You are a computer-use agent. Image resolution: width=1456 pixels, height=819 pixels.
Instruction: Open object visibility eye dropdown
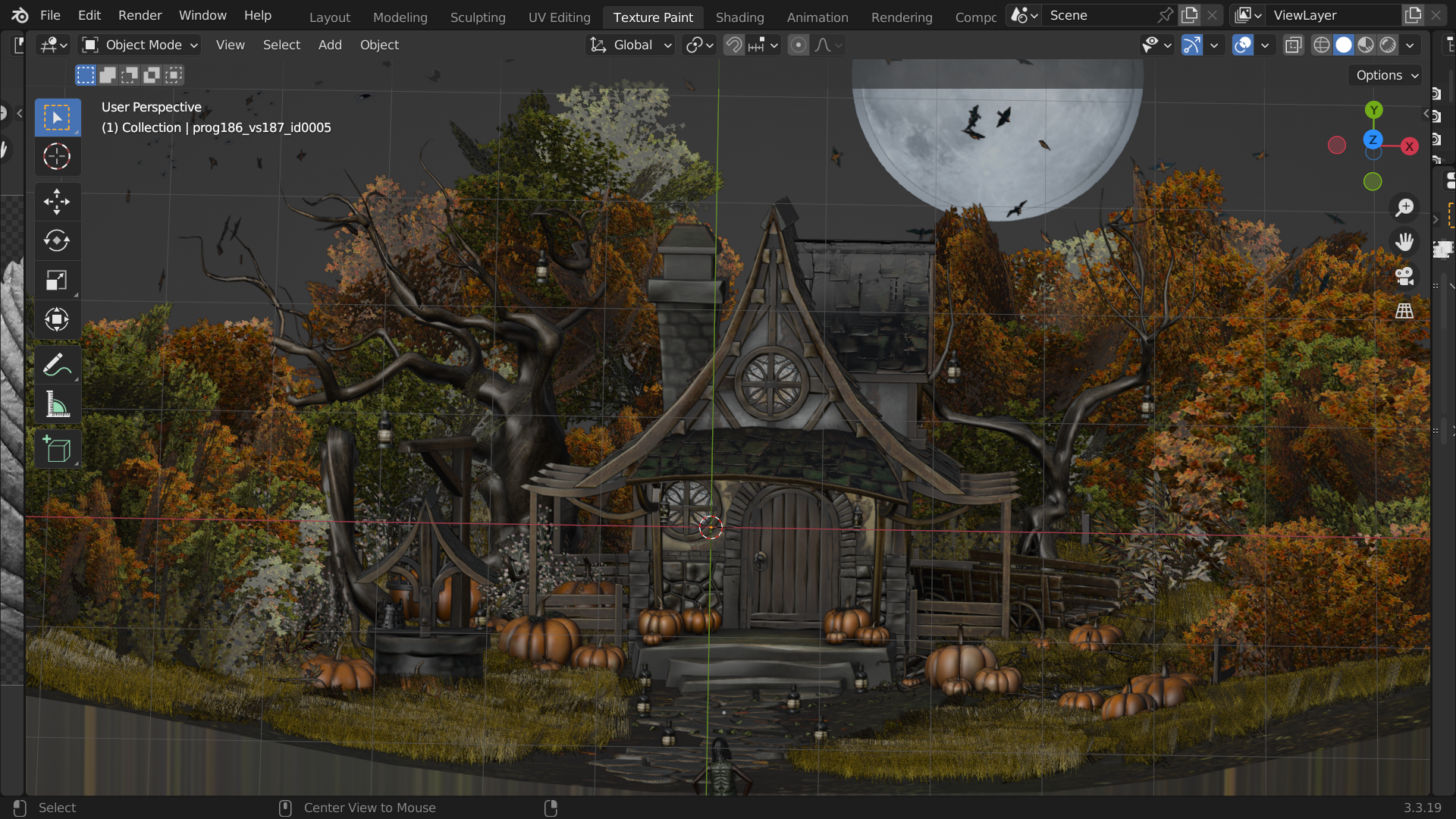[x=1157, y=45]
